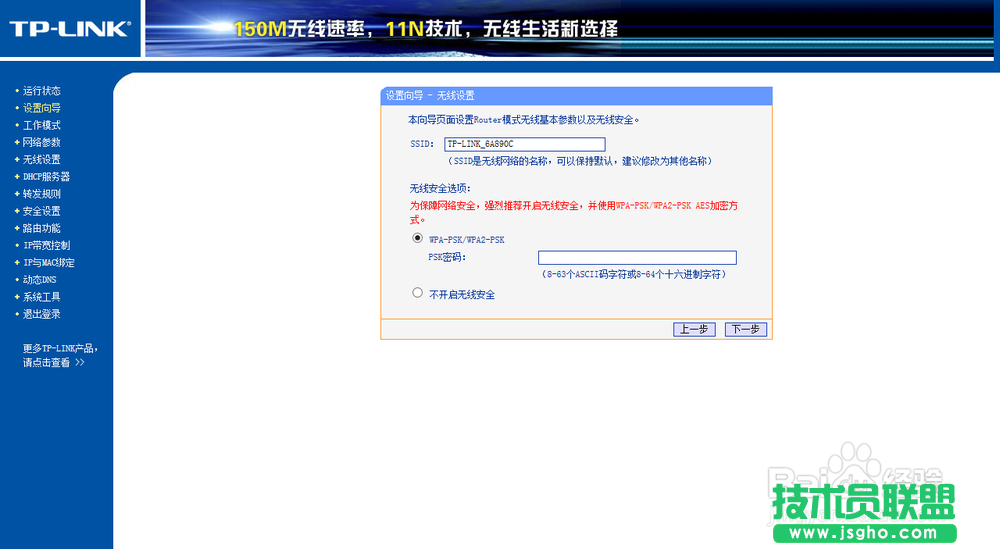This screenshot has width=1000, height=549.
Task: Click the 退出登录 logout link
Action: tap(42, 314)
